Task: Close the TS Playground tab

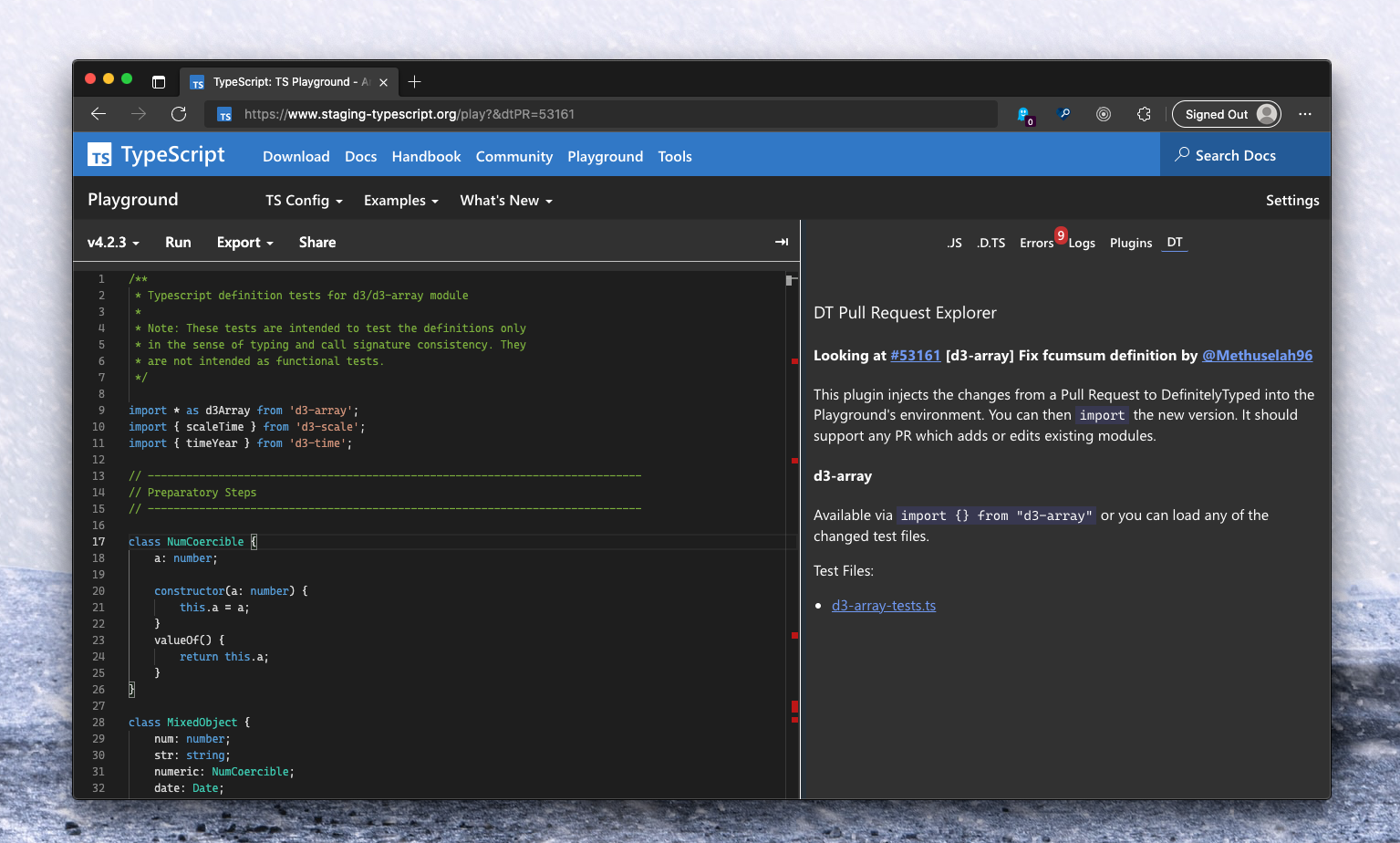Action: click(x=383, y=82)
